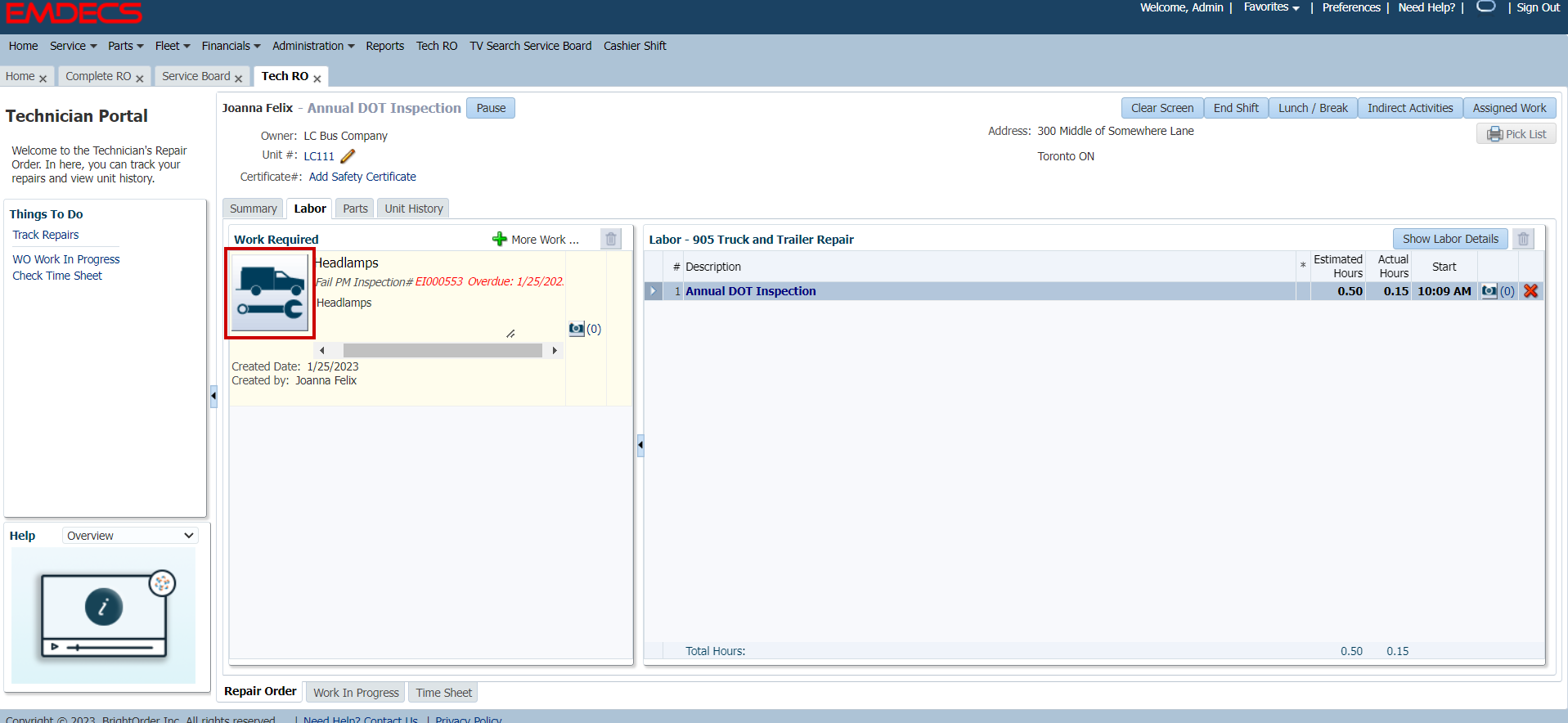This screenshot has height=723, width=1568.
Task: Switch to Work In Progress bottom tab
Action: point(356,693)
